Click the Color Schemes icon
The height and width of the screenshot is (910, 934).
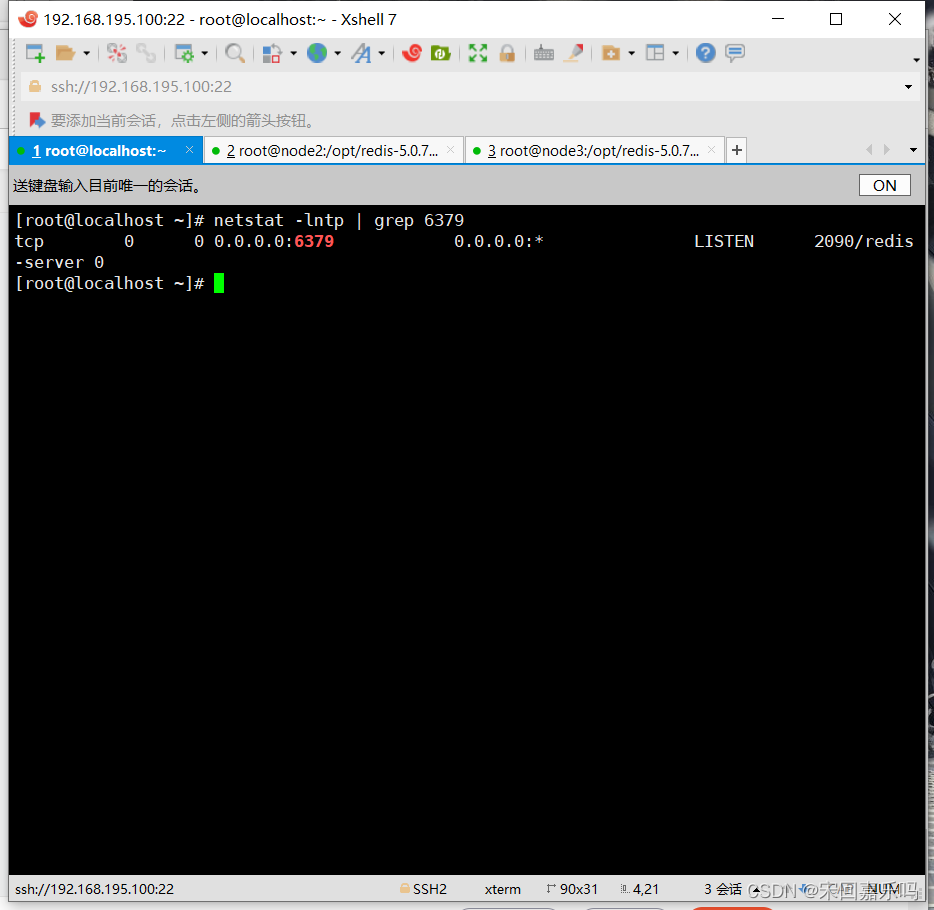(272, 54)
